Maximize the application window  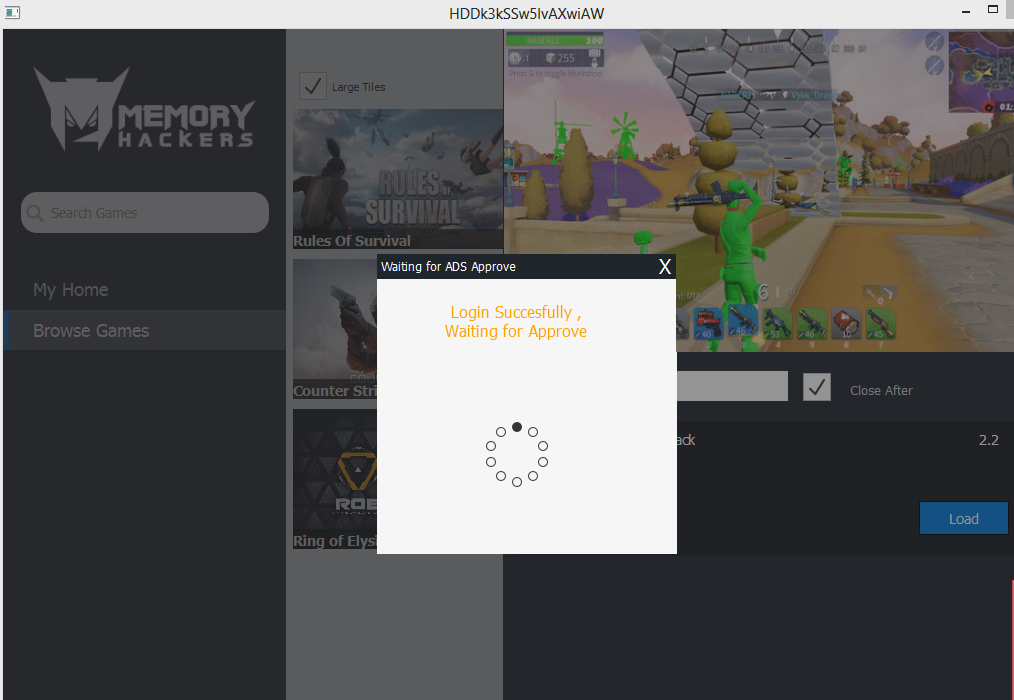(x=993, y=10)
